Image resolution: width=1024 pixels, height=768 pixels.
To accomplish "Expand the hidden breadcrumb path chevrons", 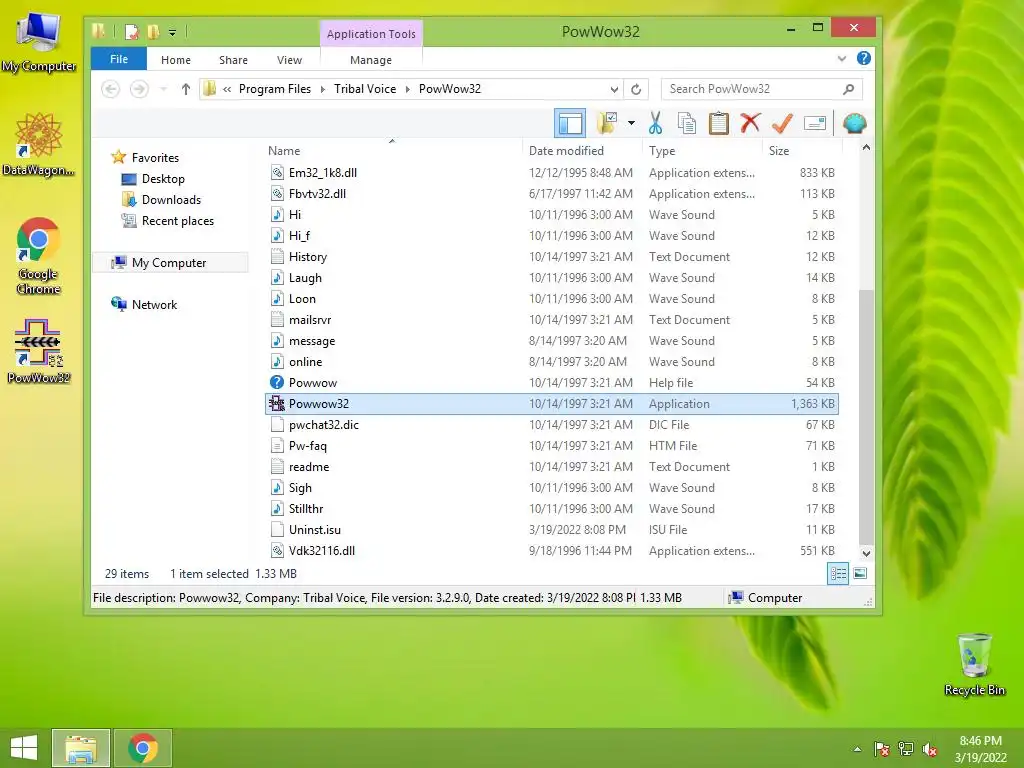I will [227, 89].
